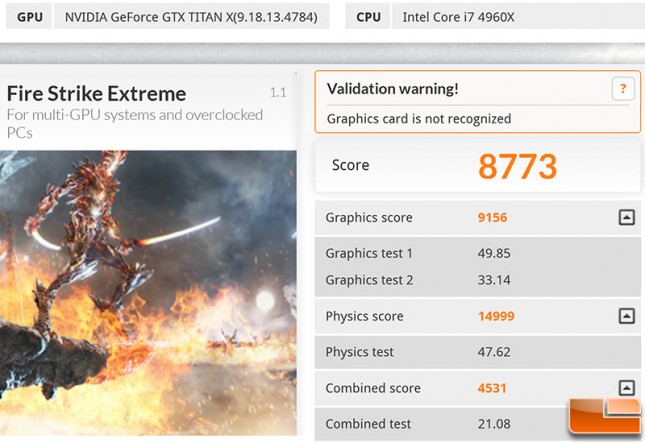
Task: Select the 'Combined test' label
Action: point(368,424)
